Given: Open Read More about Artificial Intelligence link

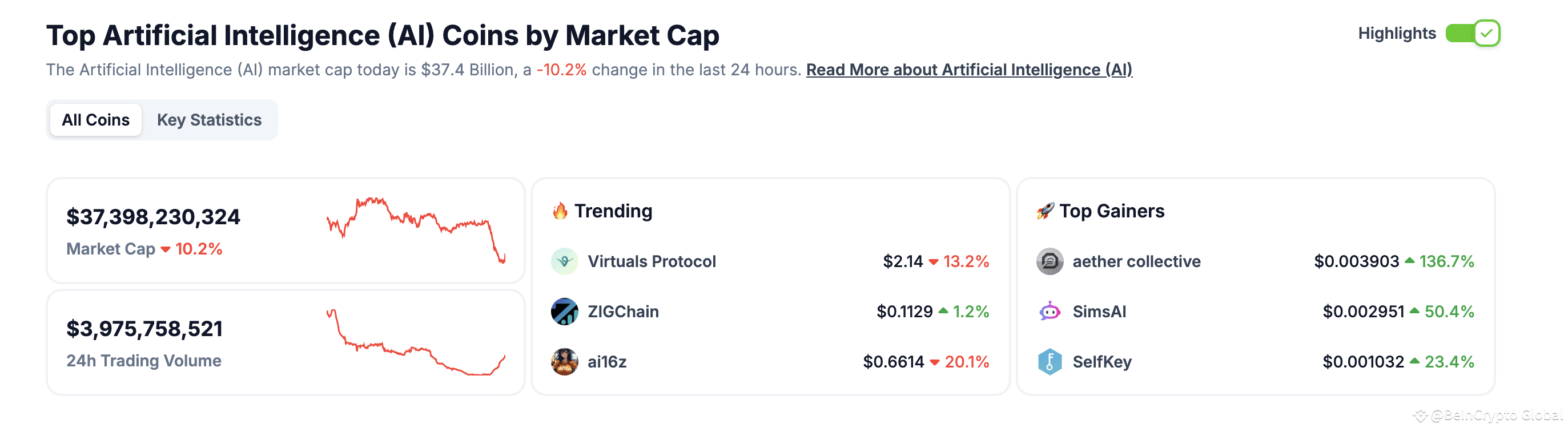Looking at the screenshot, I should point(970,70).
